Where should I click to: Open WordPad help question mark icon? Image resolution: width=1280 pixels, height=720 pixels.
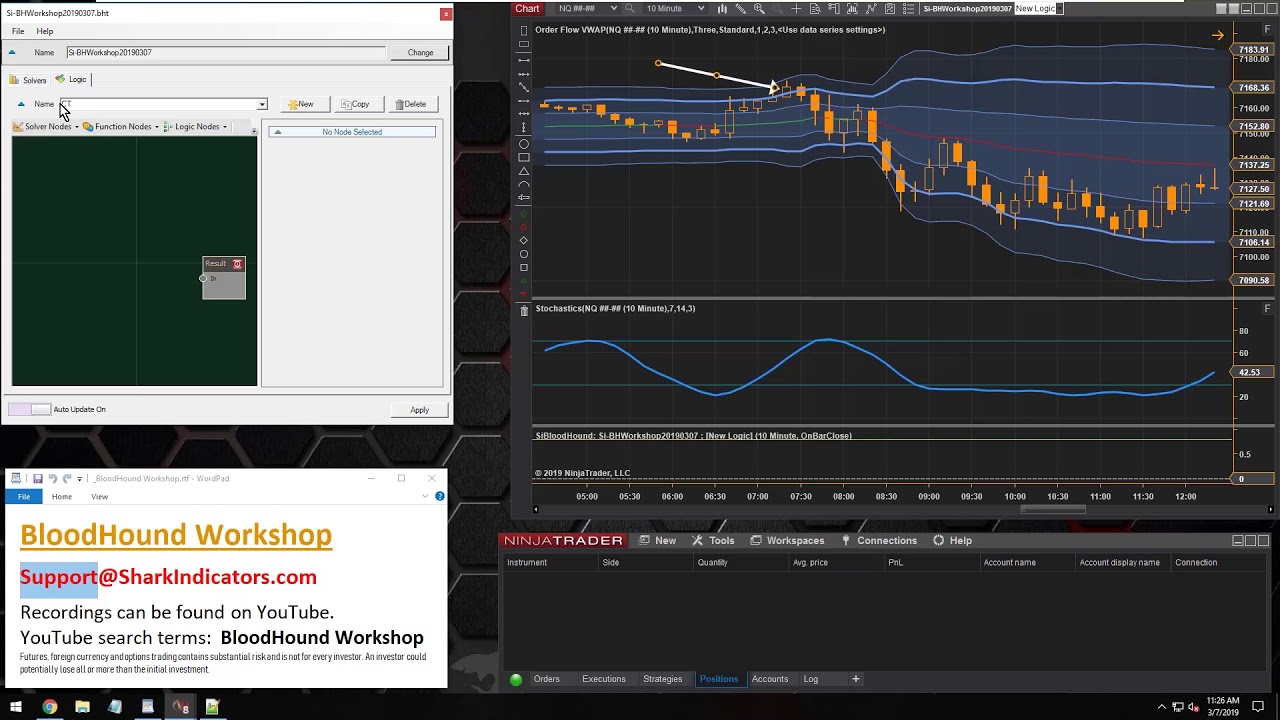(x=439, y=496)
